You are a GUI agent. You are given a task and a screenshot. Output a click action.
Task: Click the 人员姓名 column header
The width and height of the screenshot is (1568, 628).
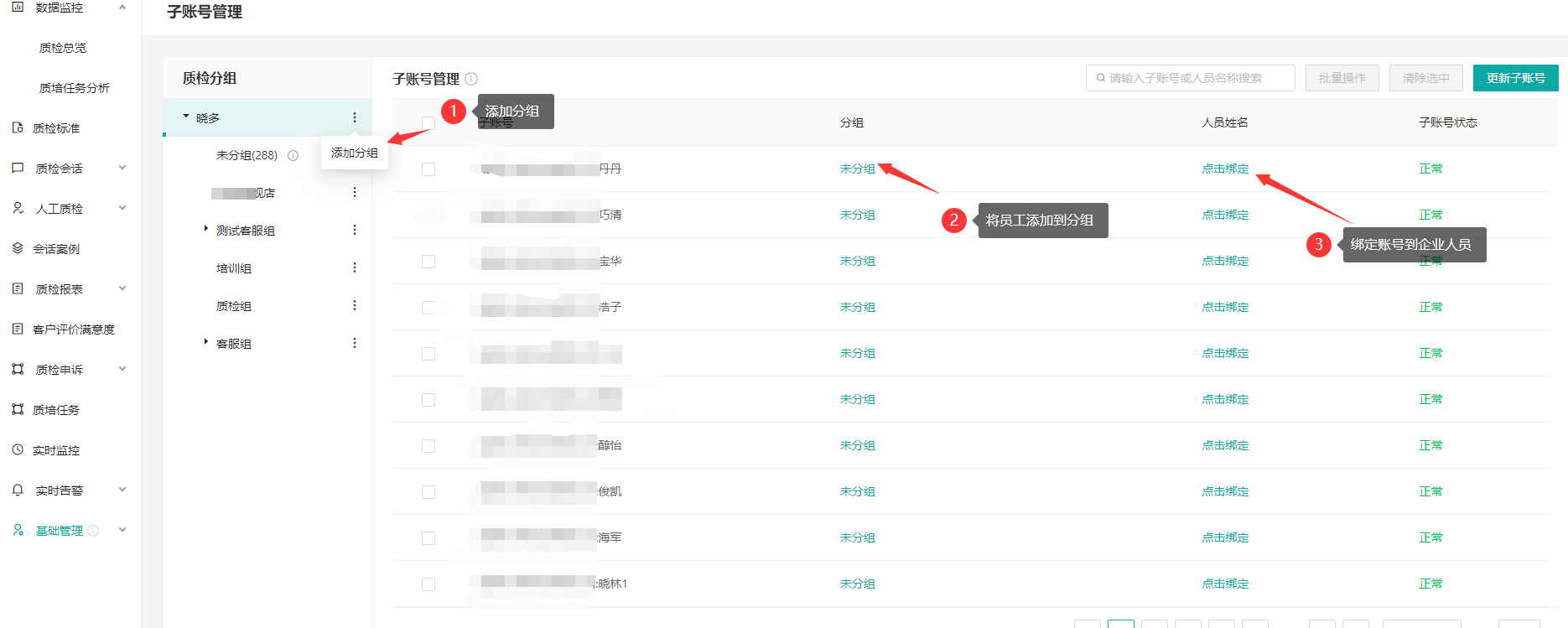[1225, 122]
